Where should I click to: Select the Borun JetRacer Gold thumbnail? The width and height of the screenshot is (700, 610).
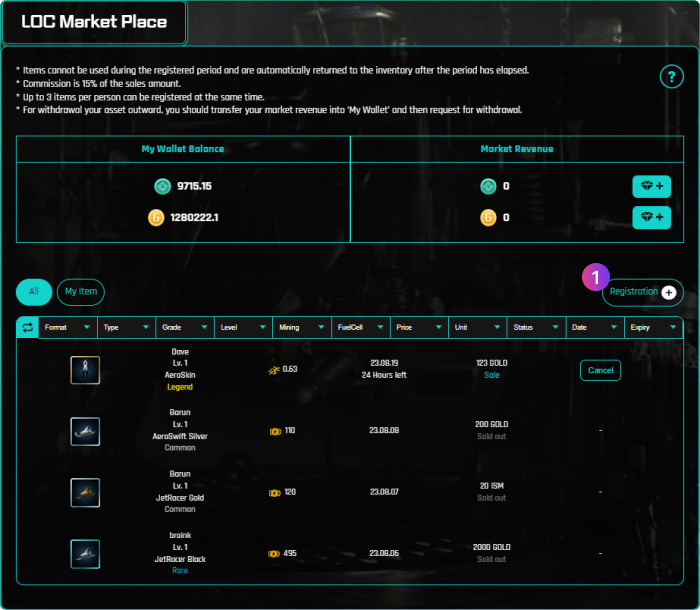tap(85, 492)
